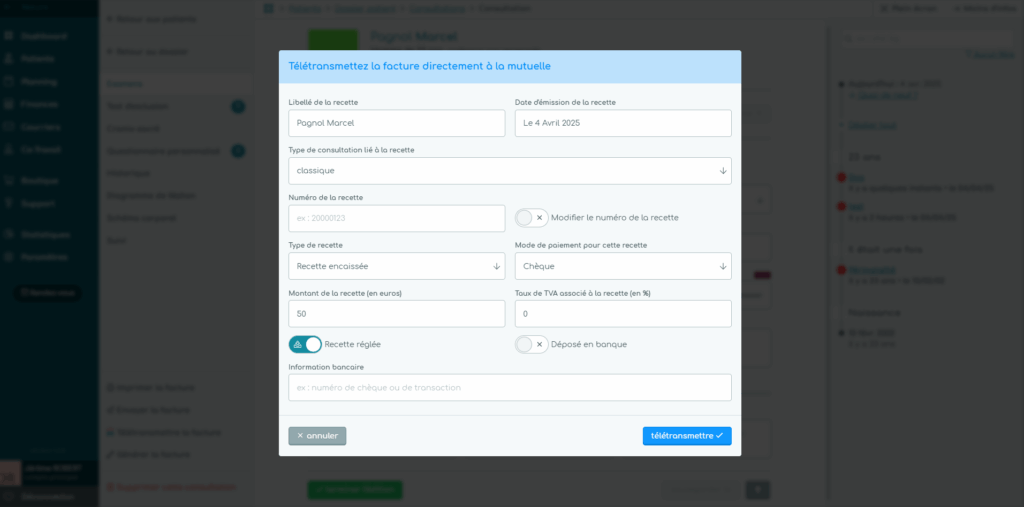Select the Montant de la recette field
Screen dimensions: 1024x507
click(396, 314)
